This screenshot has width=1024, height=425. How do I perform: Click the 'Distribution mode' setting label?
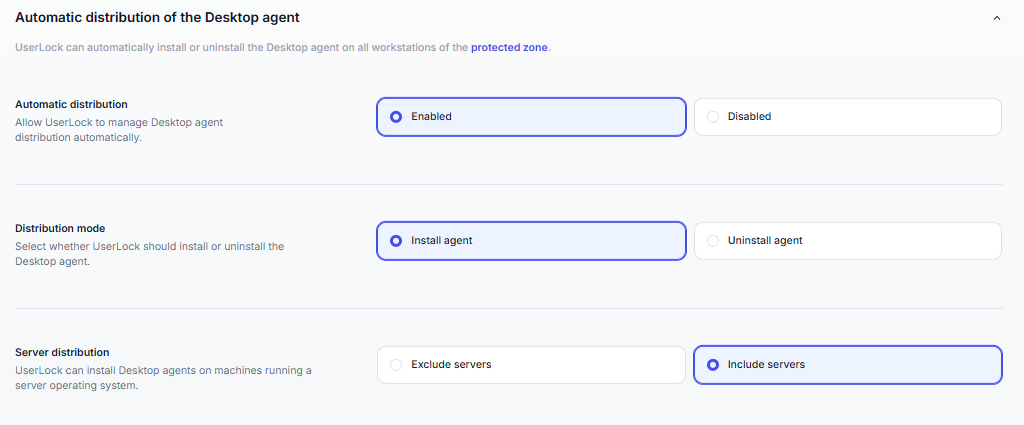pos(60,228)
